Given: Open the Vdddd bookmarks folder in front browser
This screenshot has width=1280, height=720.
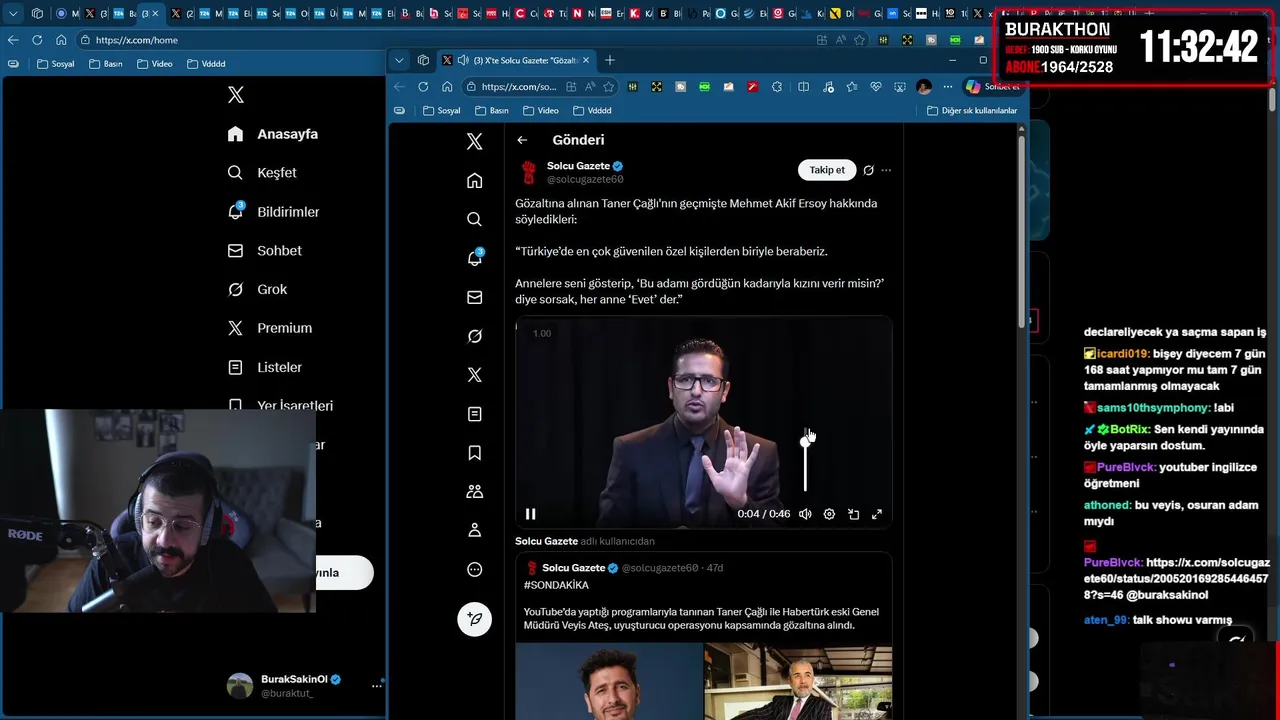Looking at the screenshot, I should point(592,111).
